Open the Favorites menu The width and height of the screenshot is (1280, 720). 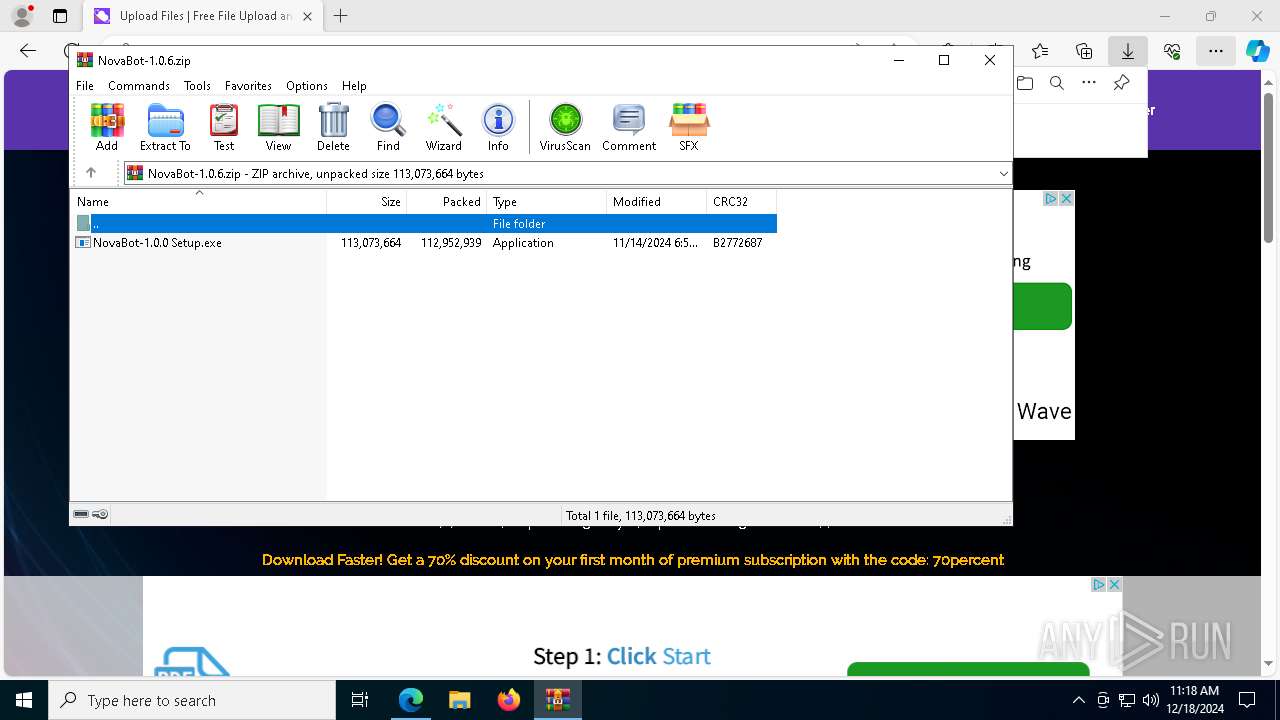coord(248,86)
